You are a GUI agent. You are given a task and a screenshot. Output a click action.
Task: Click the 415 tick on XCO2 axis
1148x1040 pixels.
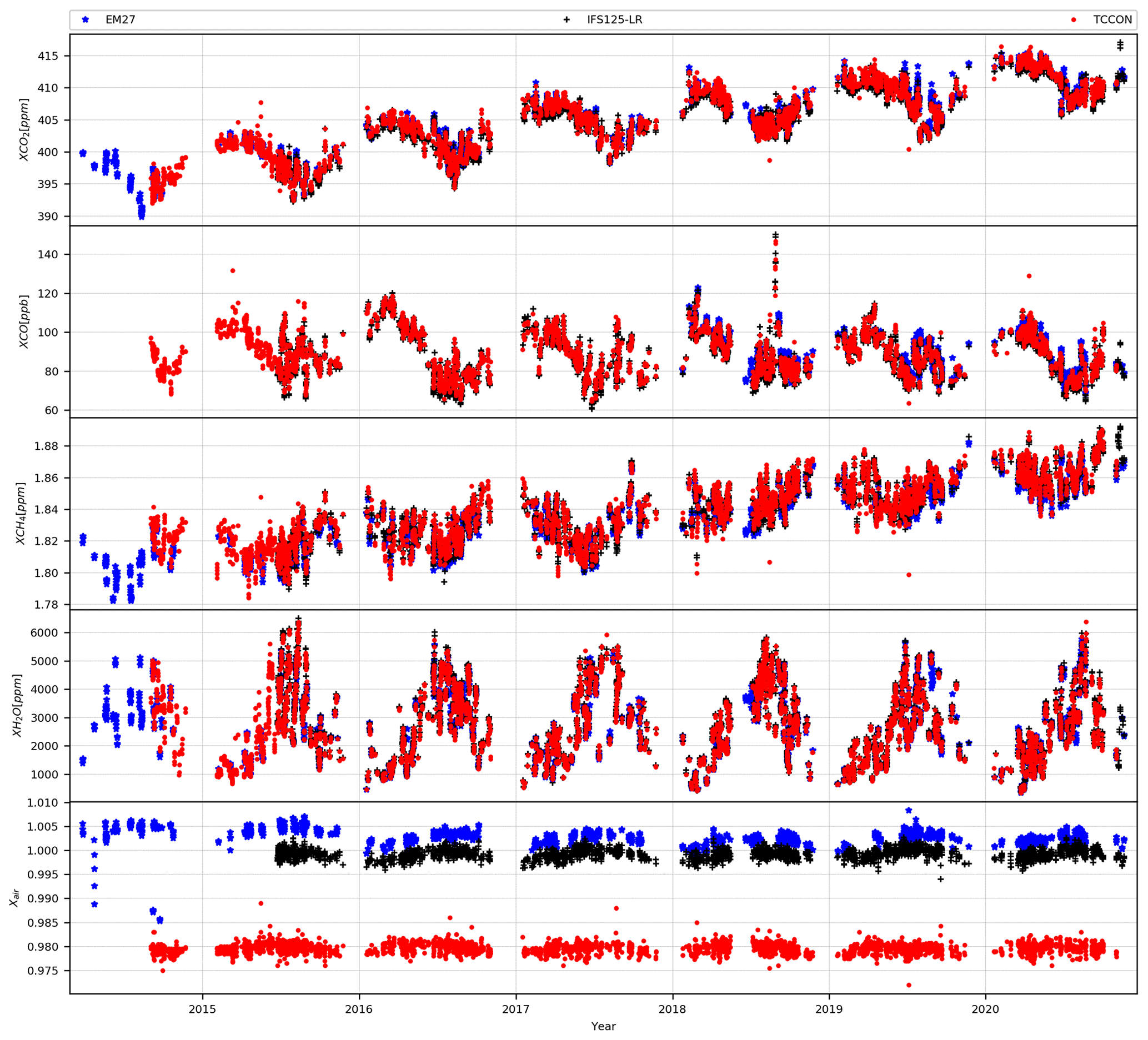[x=48, y=56]
